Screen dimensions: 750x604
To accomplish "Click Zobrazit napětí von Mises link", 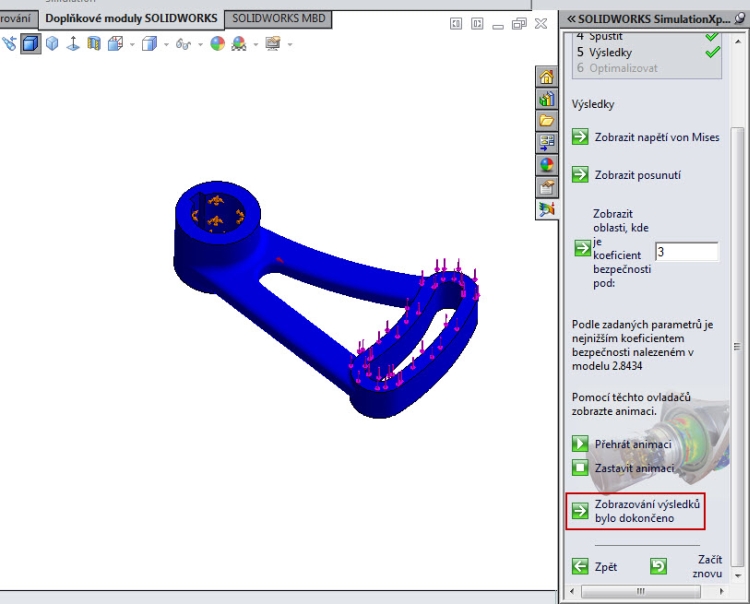I will 657,137.
